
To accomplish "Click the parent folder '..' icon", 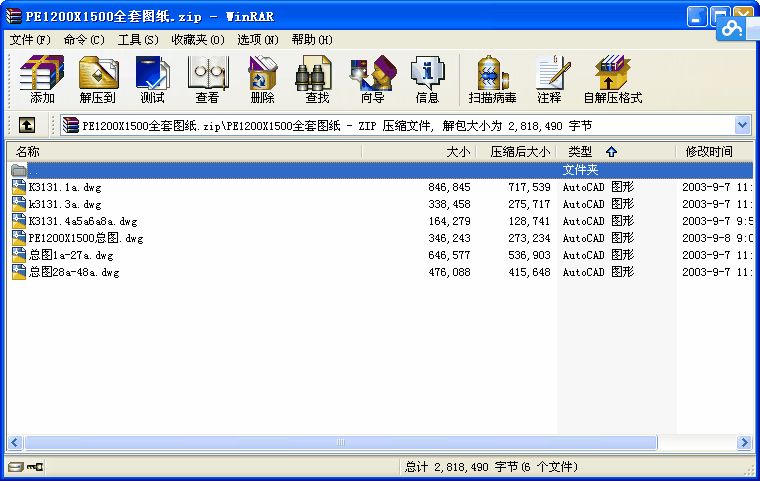I will click(19, 170).
